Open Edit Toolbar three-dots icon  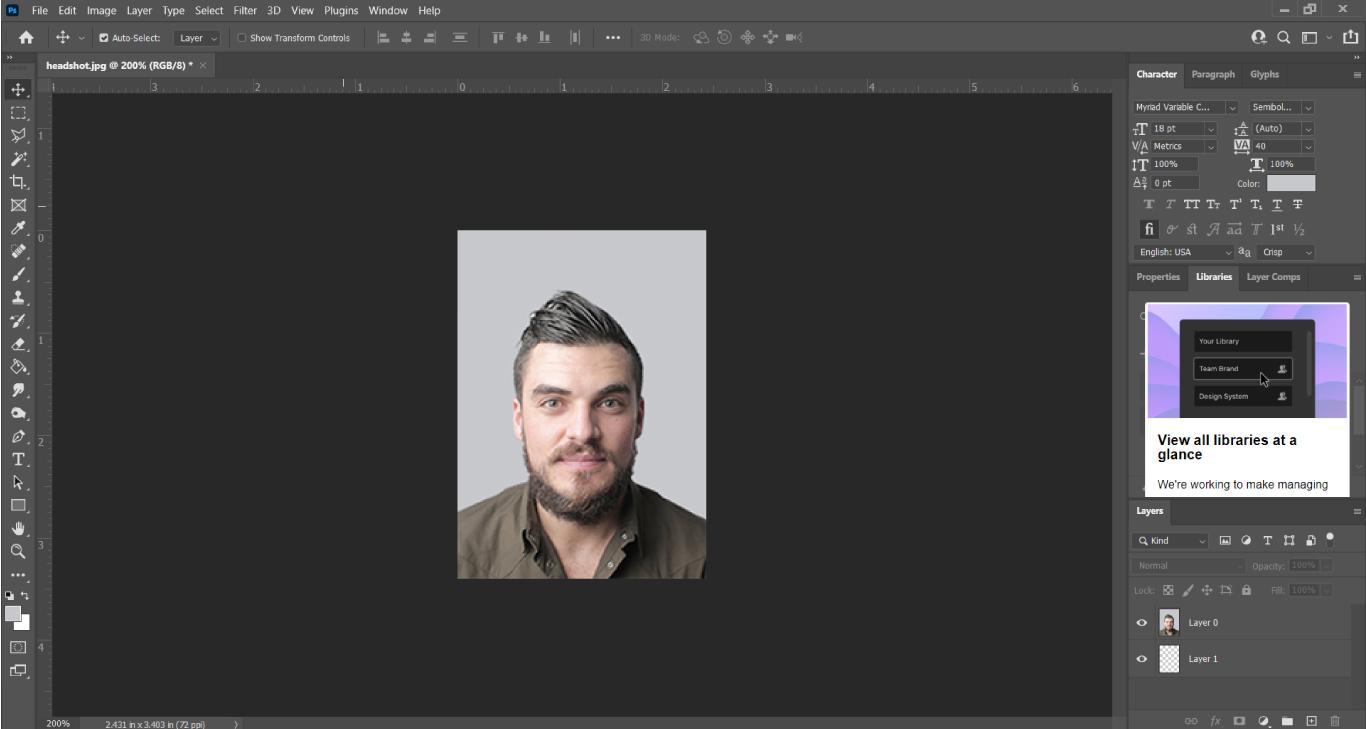click(18, 575)
